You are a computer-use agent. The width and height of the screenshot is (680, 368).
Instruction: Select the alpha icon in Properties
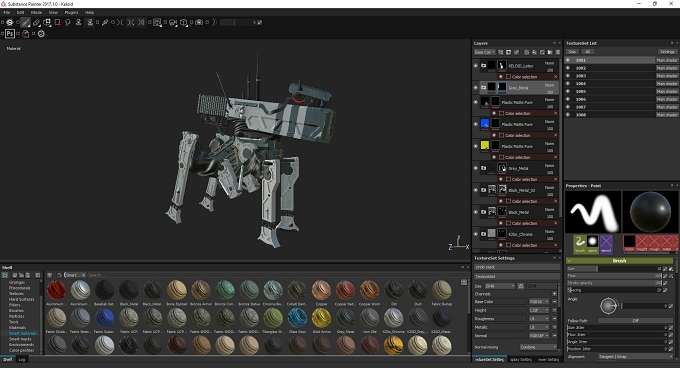(593, 244)
